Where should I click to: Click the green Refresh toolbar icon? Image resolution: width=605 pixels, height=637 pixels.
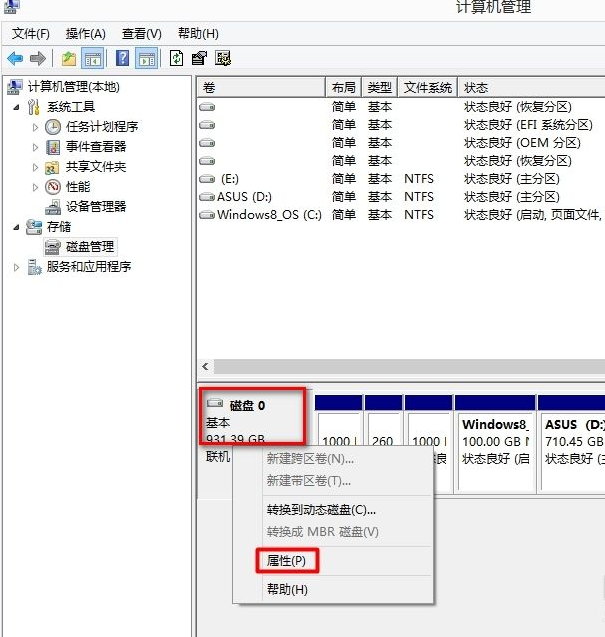coord(176,58)
